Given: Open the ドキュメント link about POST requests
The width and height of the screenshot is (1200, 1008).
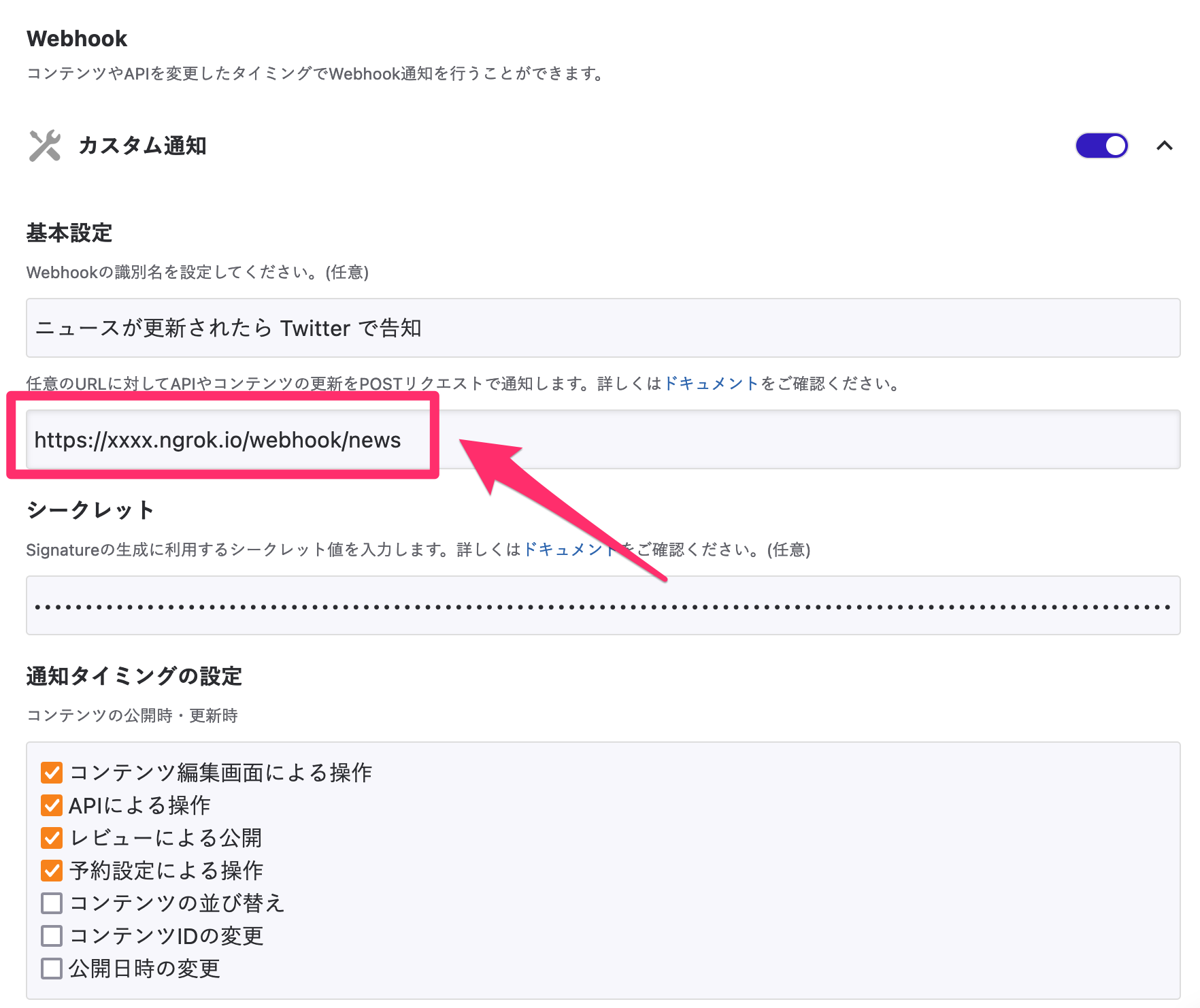Looking at the screenshot, I should click(x=710, y=384).
